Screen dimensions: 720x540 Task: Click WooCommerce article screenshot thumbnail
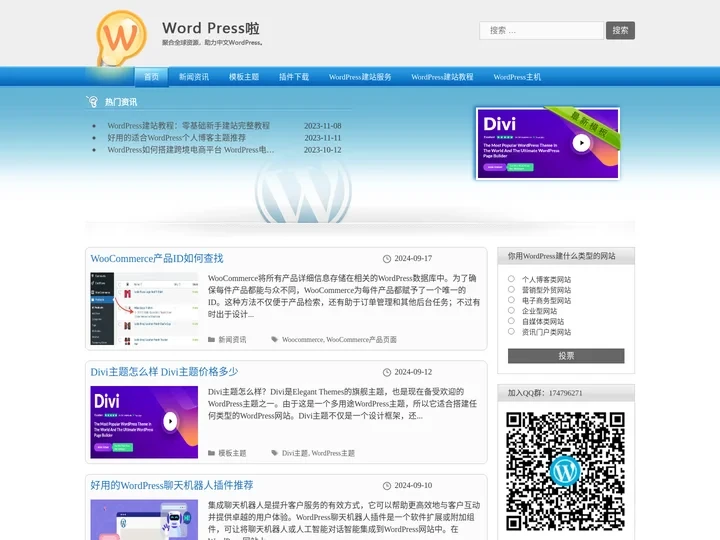click(144, 309)
